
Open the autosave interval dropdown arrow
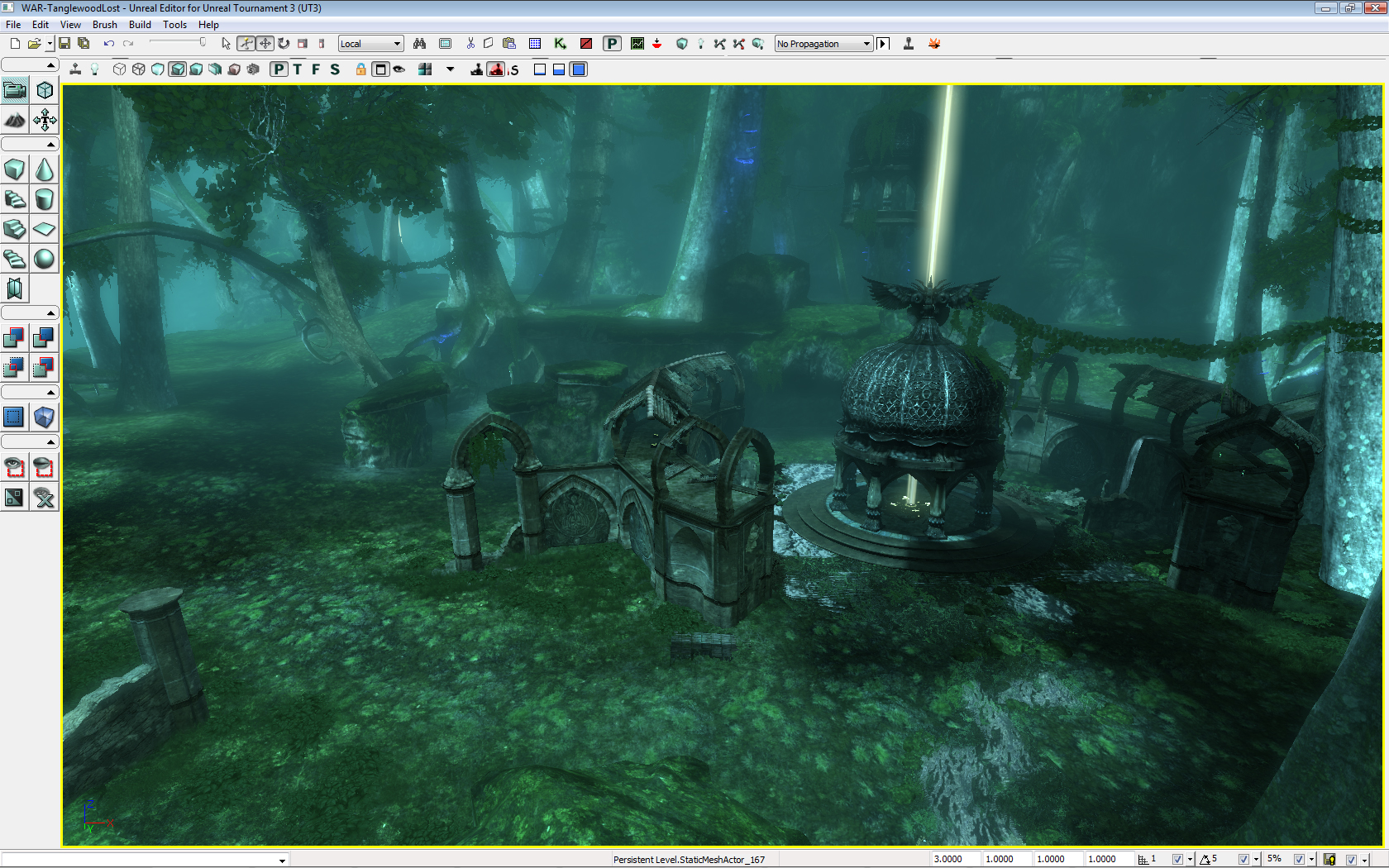pos(1364,860)
